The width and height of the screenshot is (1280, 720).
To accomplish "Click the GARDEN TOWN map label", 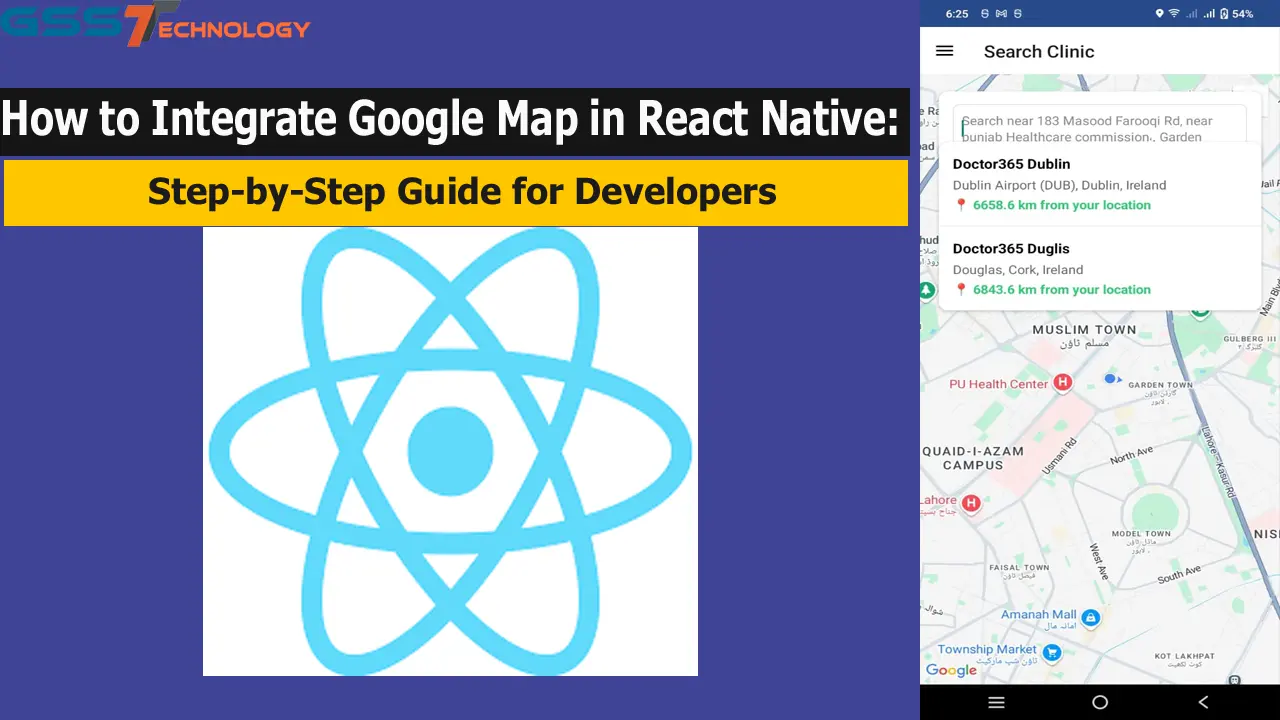I will point(1160,385).
